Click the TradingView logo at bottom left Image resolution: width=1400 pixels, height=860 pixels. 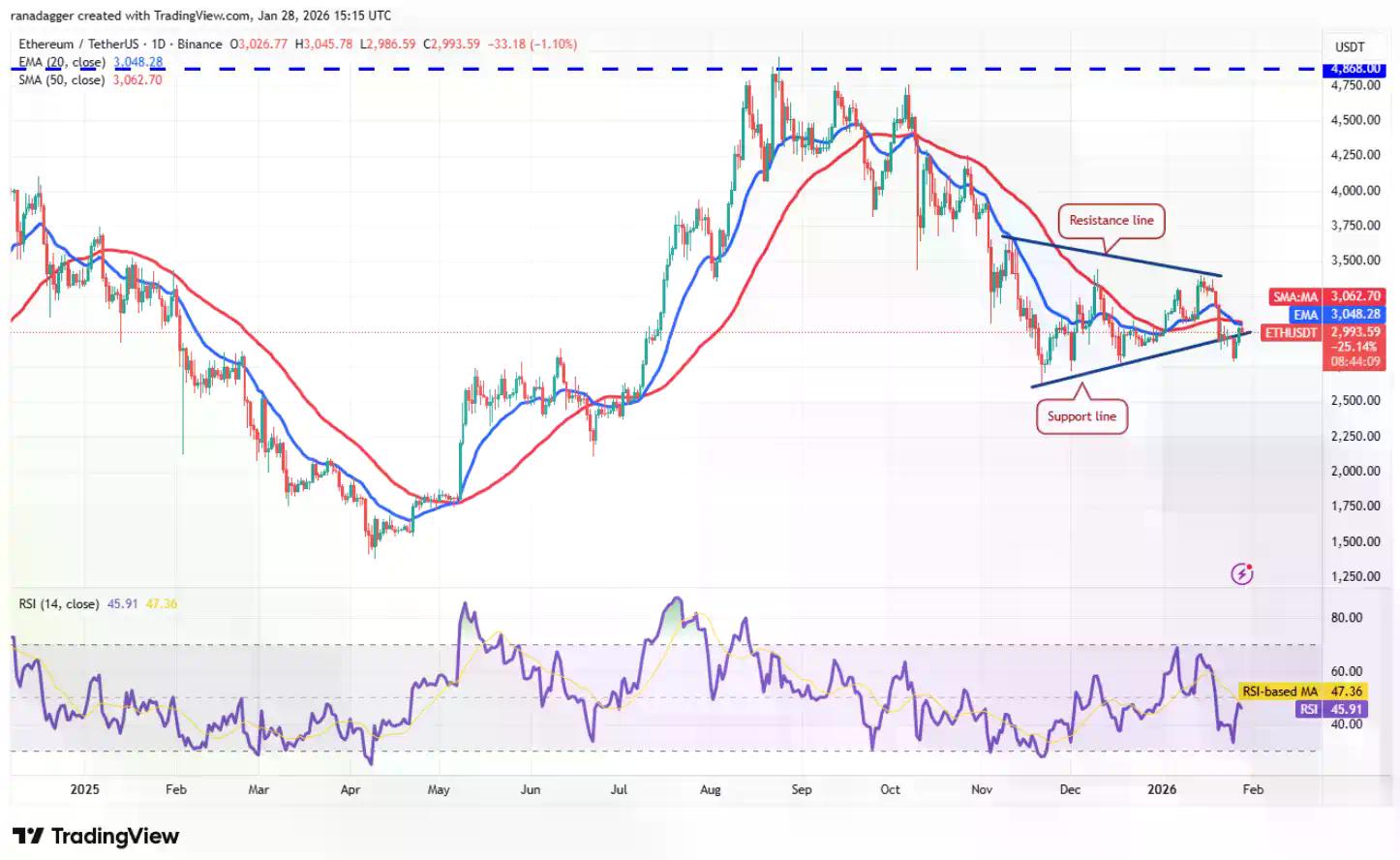(96, 836)
